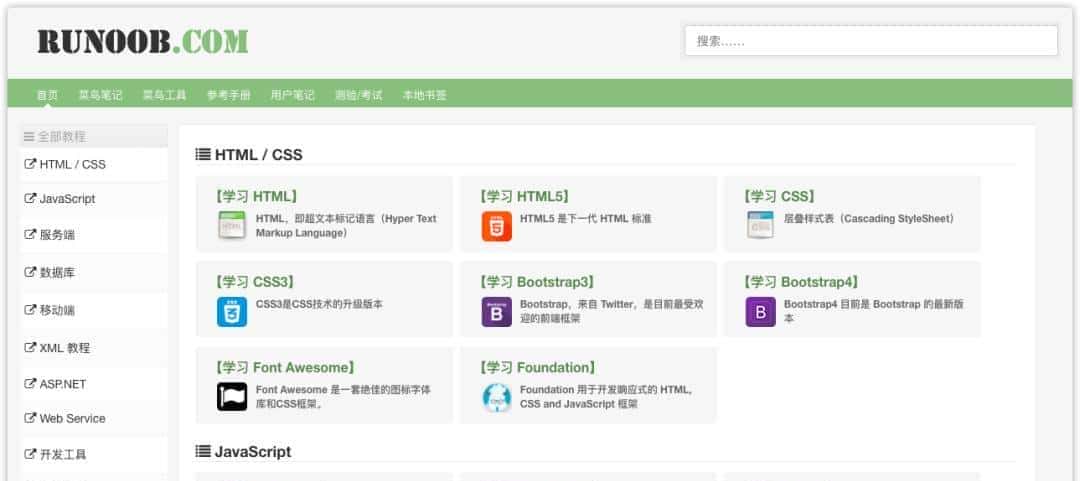
Task: Open the 【学习 CSS】 link
Action: pyautogui.click(x=779, y=196)
